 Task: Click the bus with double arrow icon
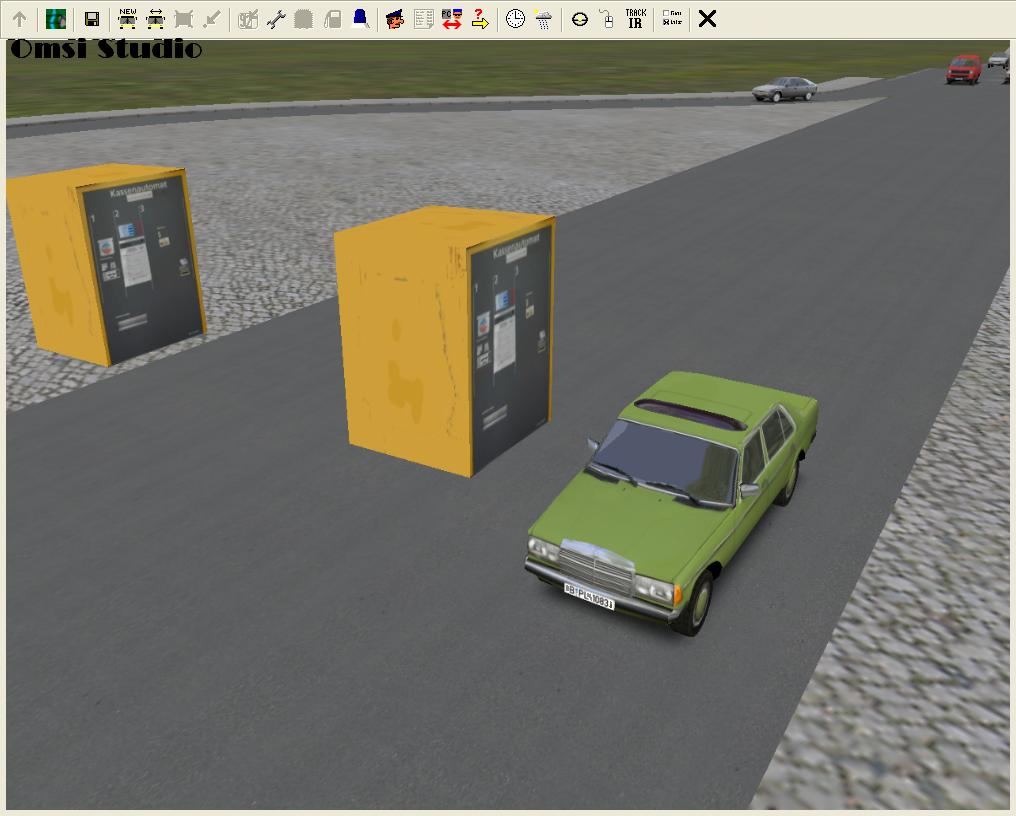[155, 19]
